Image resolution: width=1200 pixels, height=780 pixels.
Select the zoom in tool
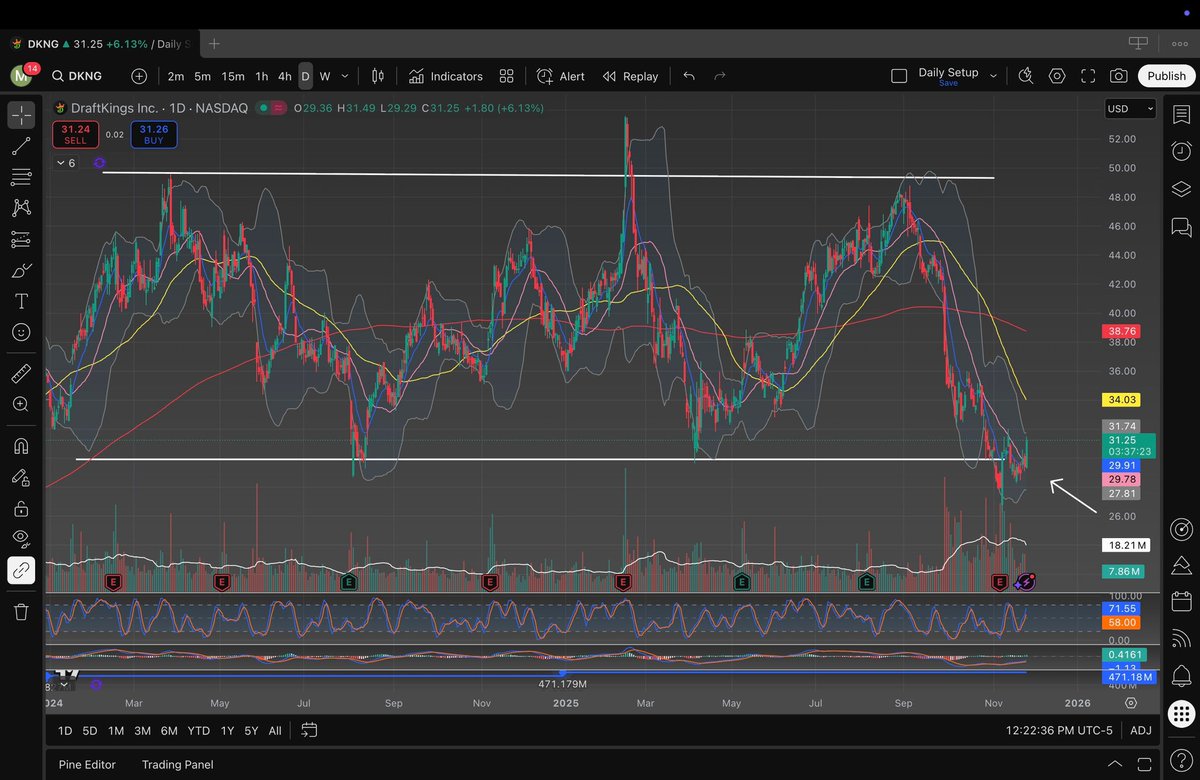point(21,404)
